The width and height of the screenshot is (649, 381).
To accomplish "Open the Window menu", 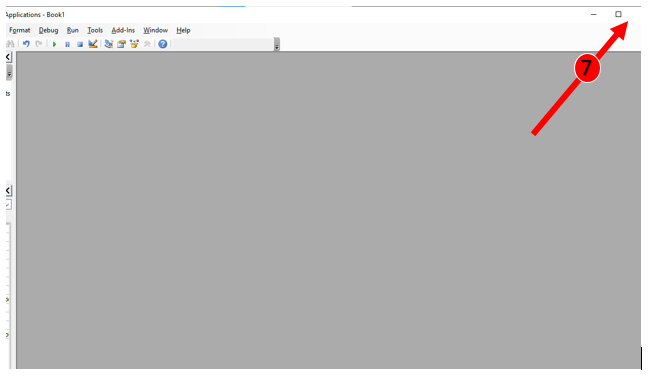I will click(x=155, y=30).
